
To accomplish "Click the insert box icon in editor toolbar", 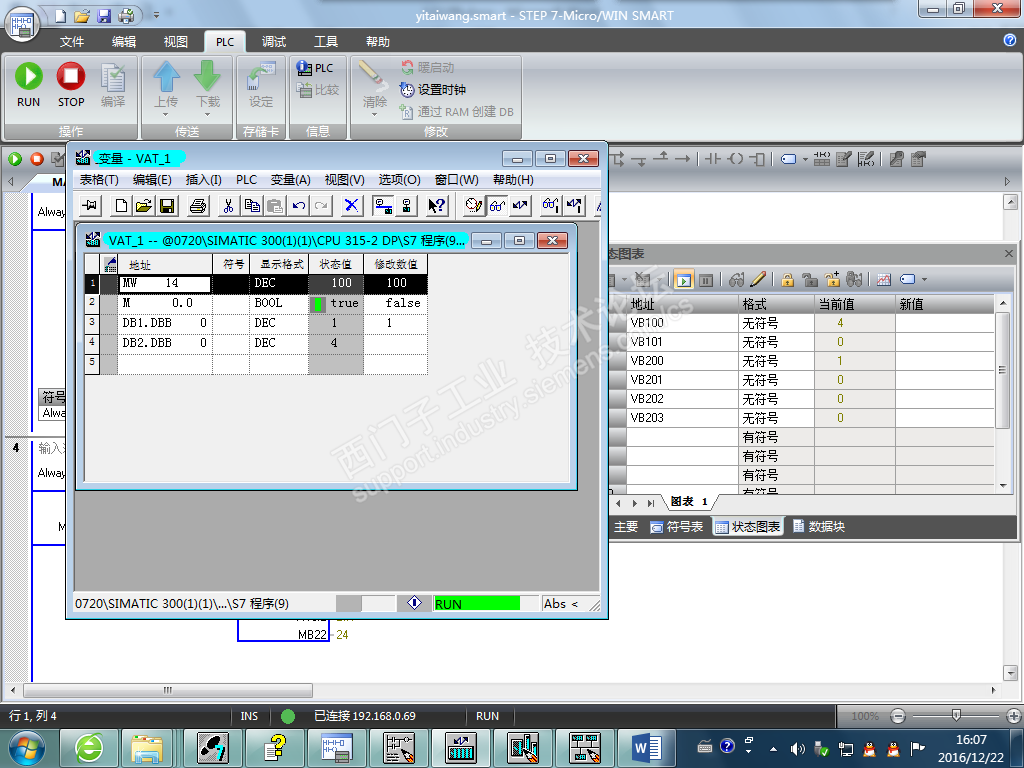I will click(x=758, y=159).
